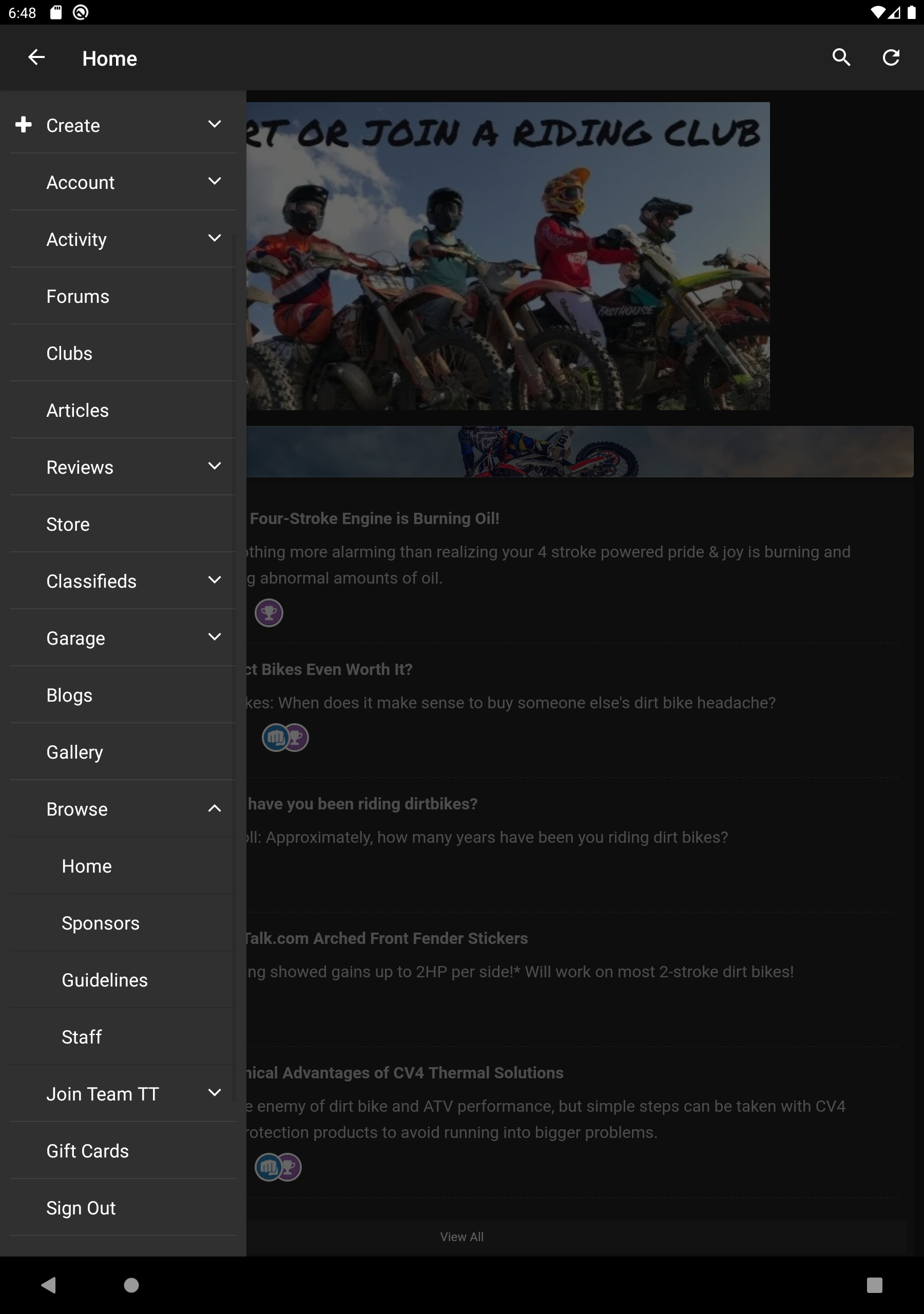This screenshot has width=924, height=1314.
Task: Tap the Activity menu label
Action: tap(76, 239)
